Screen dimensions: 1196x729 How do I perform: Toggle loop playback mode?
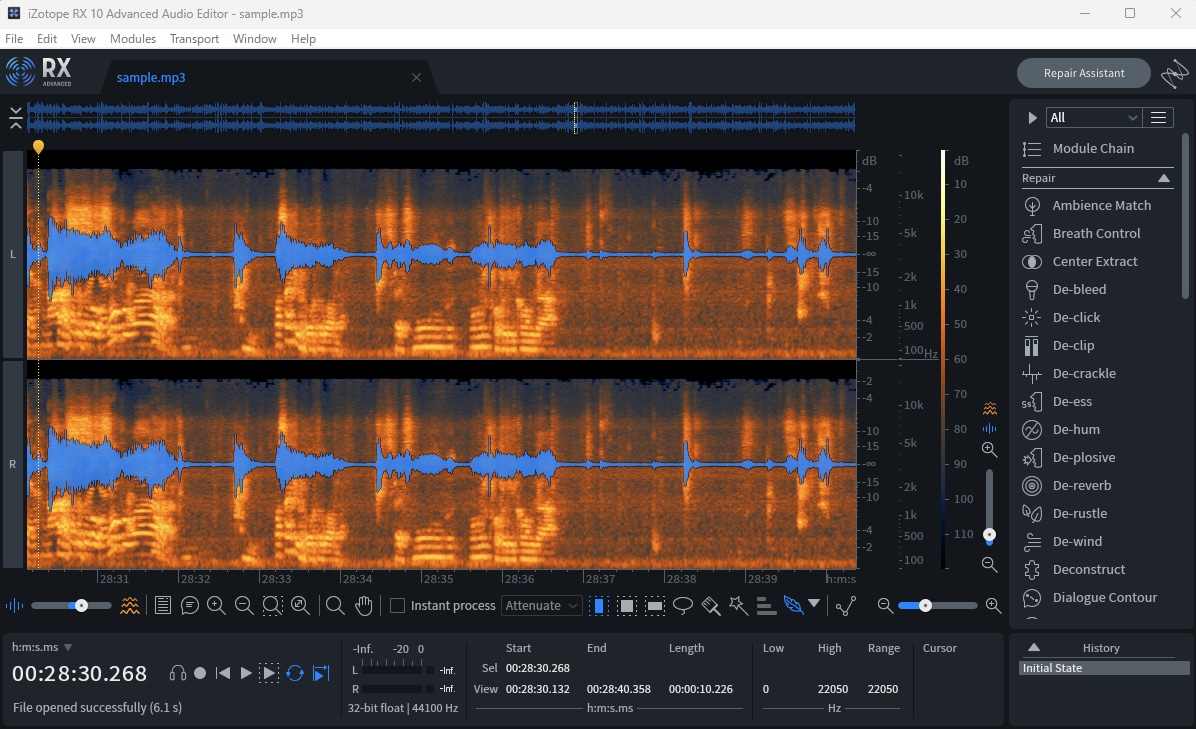tap(295, 673)
